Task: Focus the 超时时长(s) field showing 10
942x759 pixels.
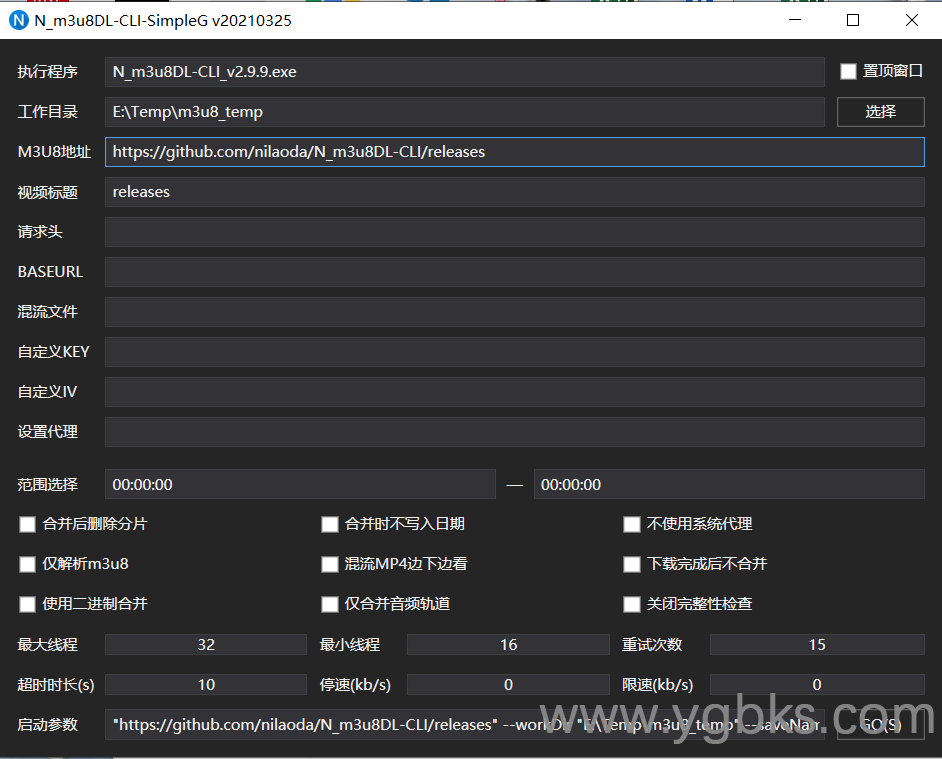Action: (206, 684)
